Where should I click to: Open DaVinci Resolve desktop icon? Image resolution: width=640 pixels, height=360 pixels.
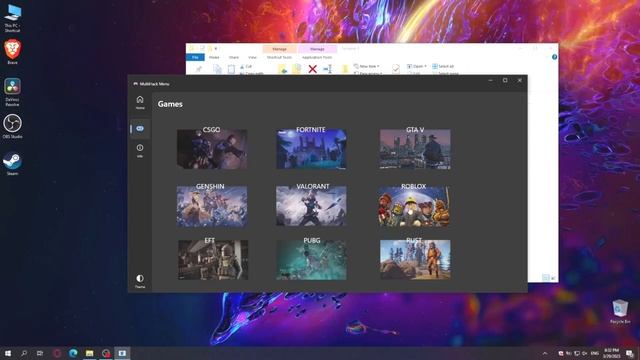coord(12,92)
